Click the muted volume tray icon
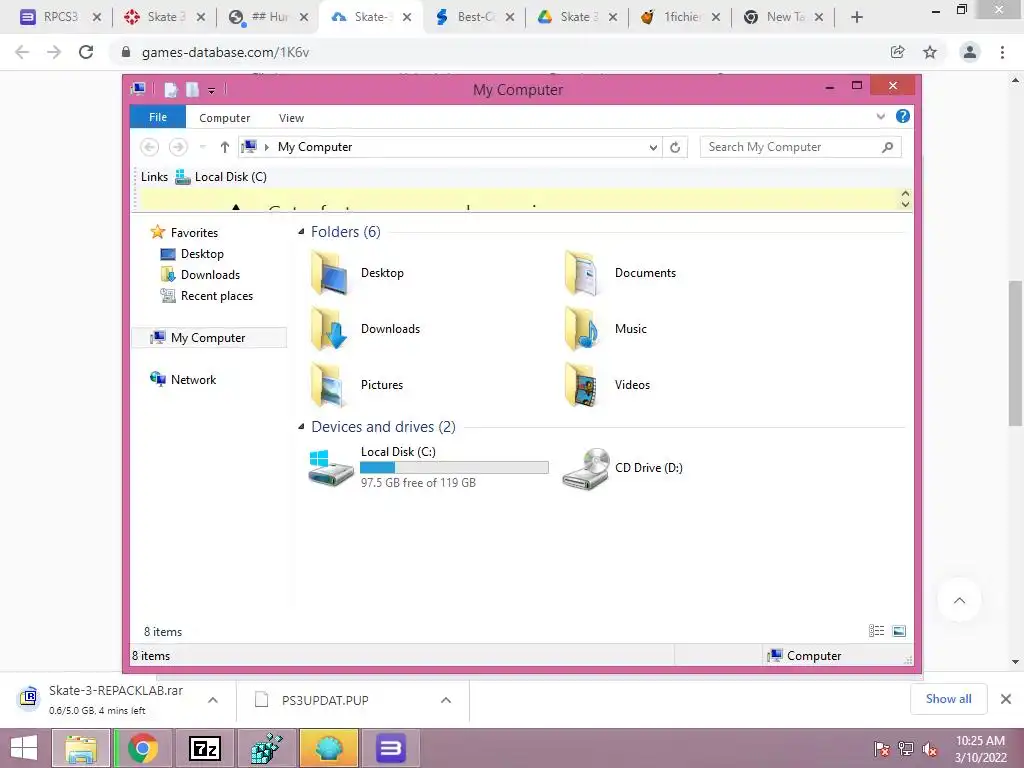The image size is (1024, 768). pos(930,749)
